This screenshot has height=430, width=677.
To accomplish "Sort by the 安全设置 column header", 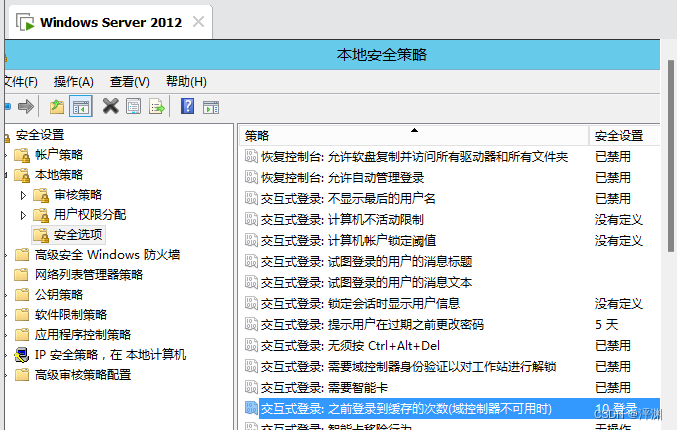I will pos(624,136).
